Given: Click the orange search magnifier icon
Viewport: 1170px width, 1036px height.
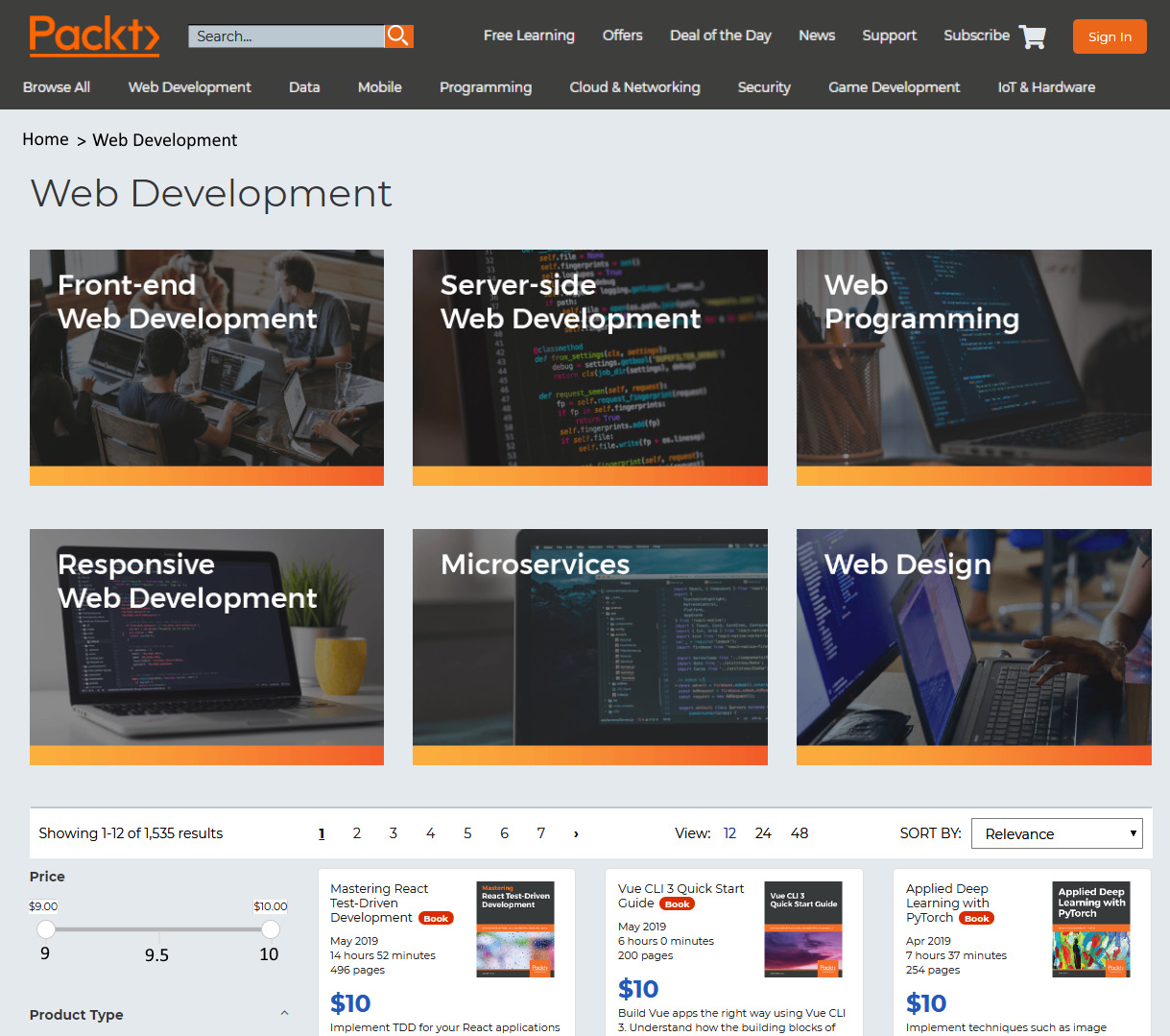Looking at the screenshot, I should pos(398,36).
